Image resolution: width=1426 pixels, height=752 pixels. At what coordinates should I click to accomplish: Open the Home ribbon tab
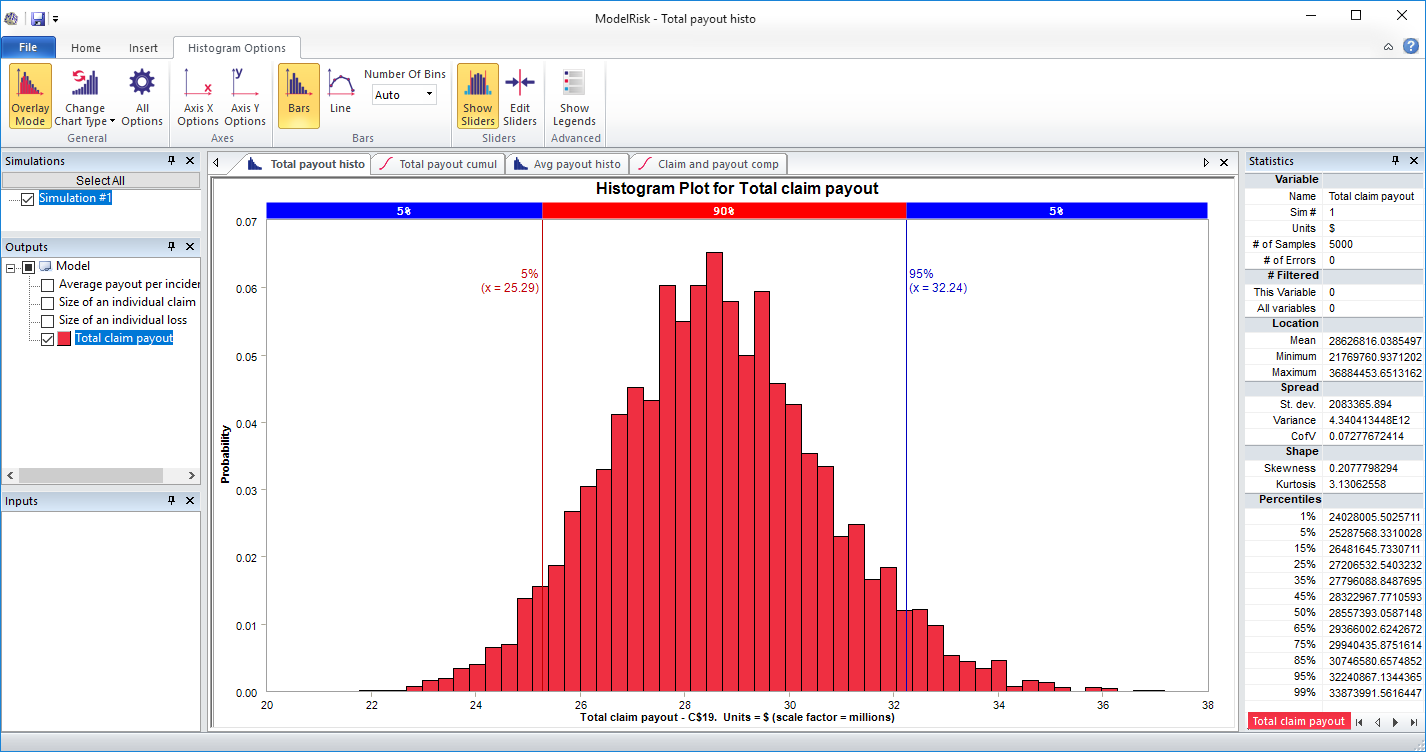(x=85, y=47)
